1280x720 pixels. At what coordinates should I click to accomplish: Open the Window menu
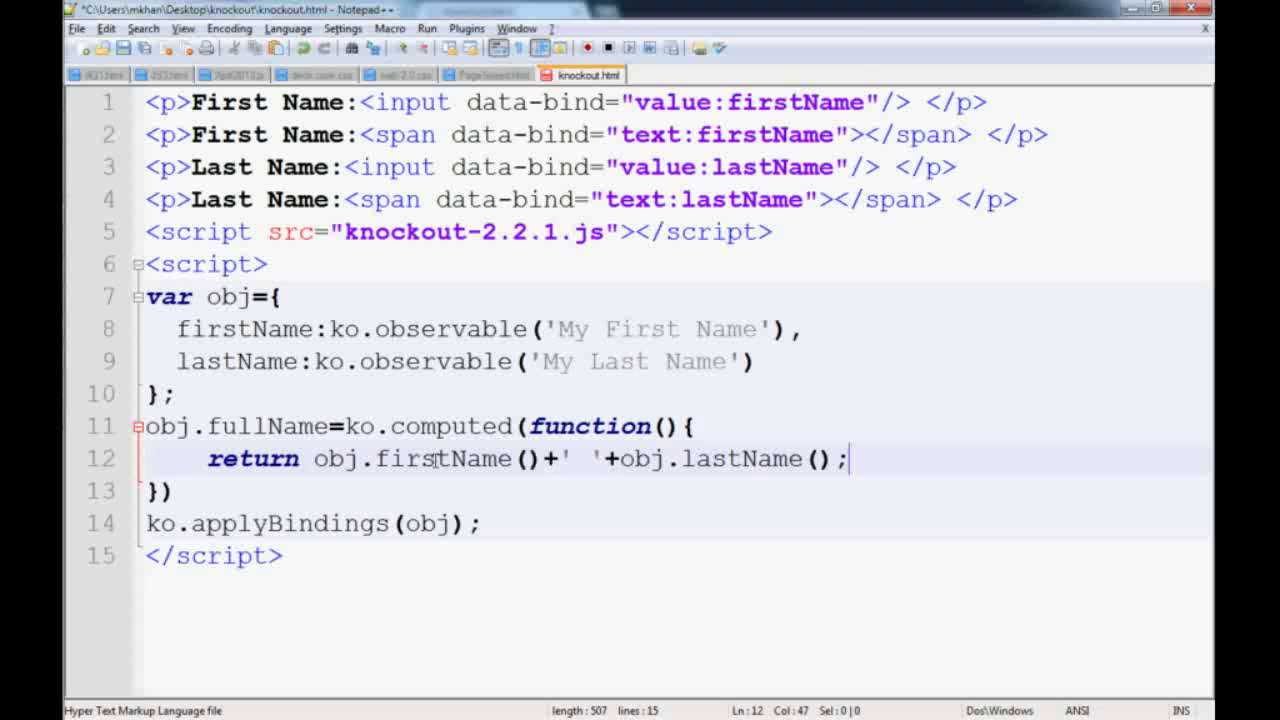(517, 29)
